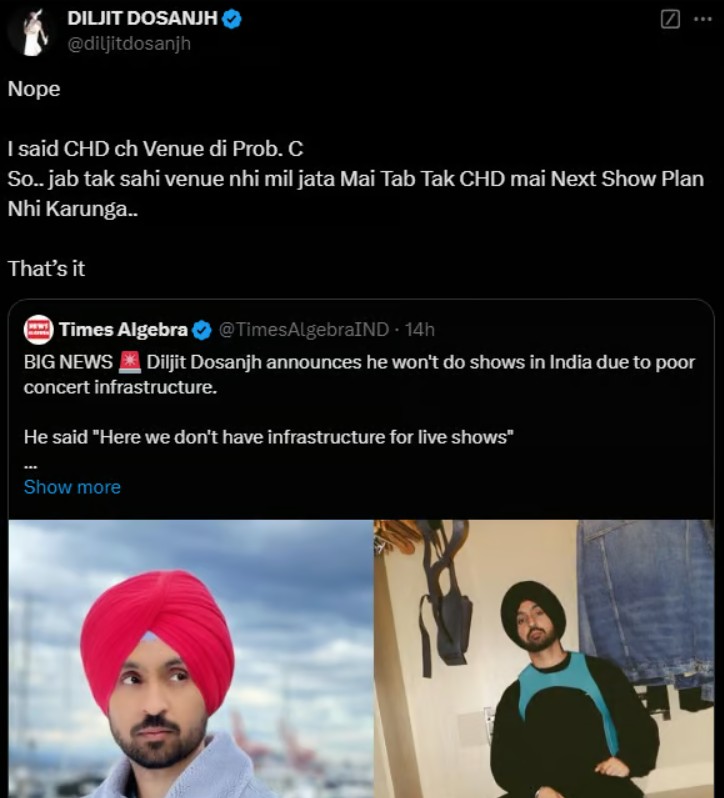724x798 pixels.
Task: Click the "That's it" closing line
Action: 46,269
